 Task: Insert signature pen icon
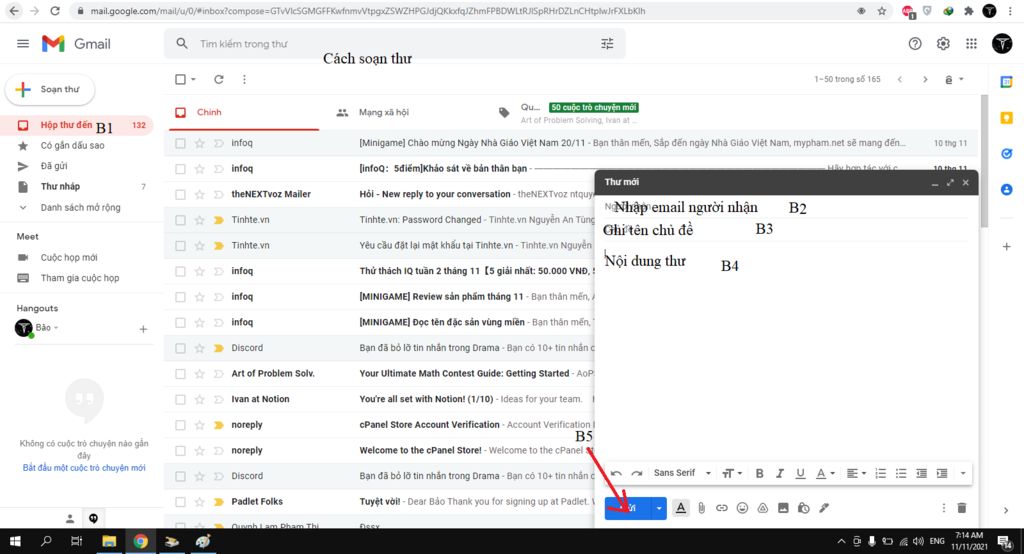coord(824,508)
